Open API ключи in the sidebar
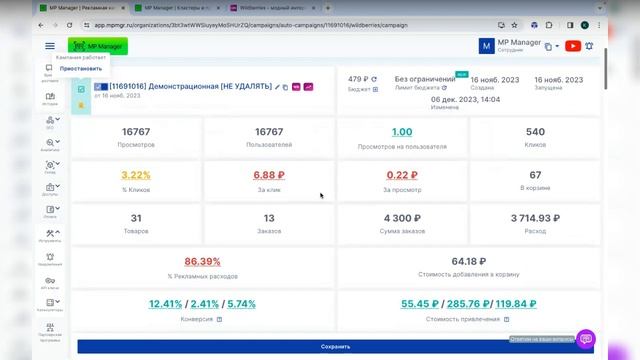This screenshot has width=640, height=360. point(50,283)
